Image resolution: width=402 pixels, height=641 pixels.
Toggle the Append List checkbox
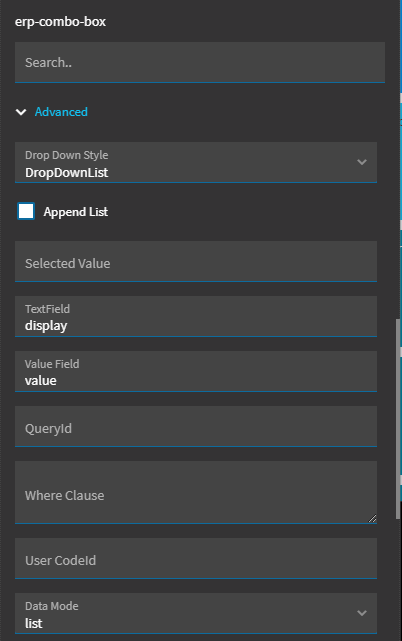click(x=26, y=211)
